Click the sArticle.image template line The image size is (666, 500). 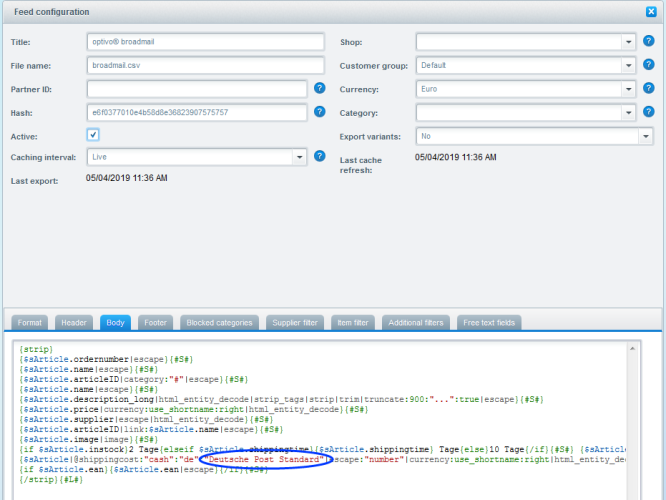(88, 439)
